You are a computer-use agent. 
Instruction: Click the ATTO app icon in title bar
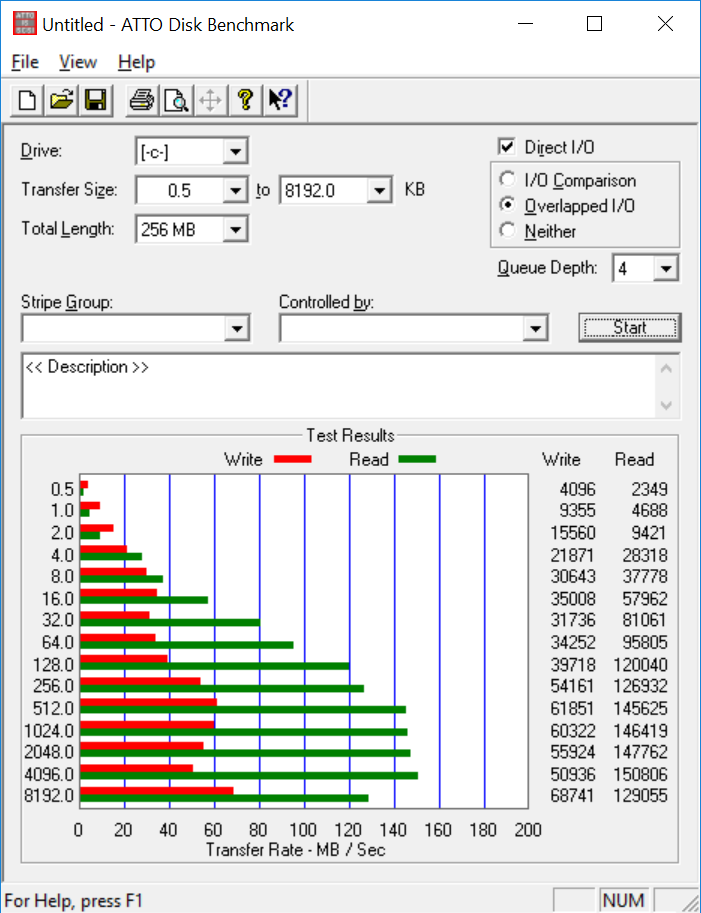click(24, 24)
